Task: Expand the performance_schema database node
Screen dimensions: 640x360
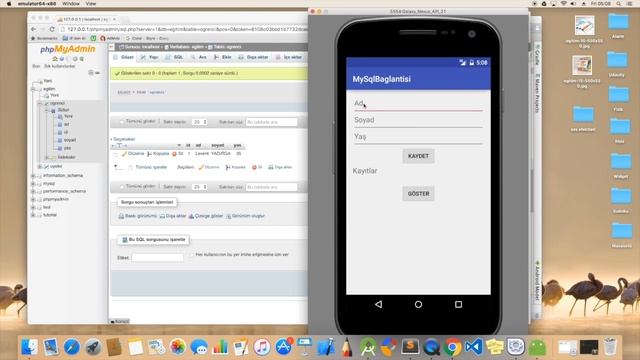Action: pos(34,191)
